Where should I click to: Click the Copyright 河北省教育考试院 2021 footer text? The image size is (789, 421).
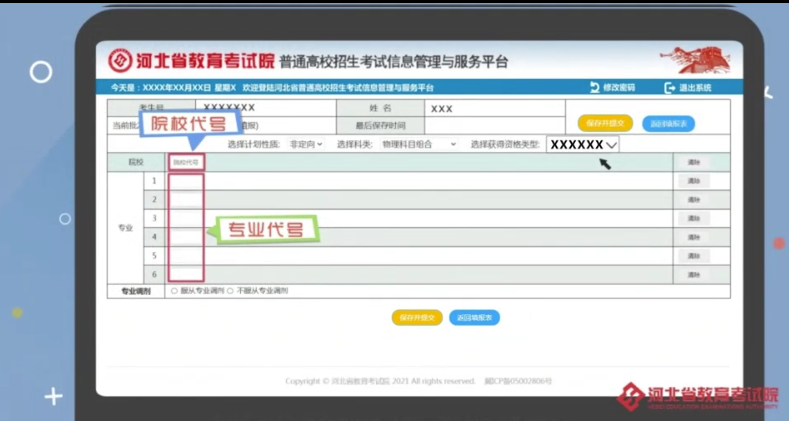[x=419, y=381]
